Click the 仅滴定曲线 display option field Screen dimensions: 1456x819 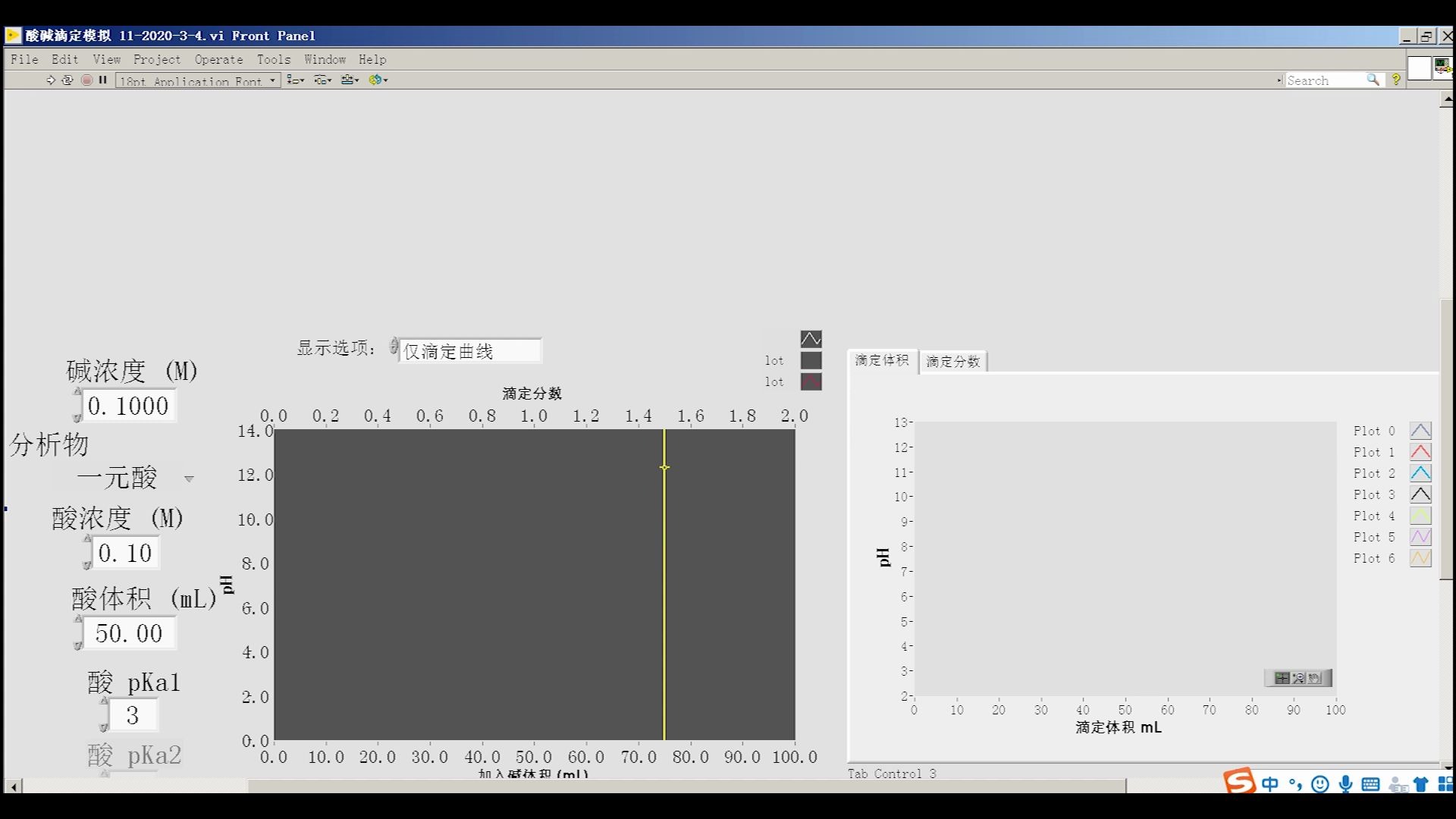[470, 351]
